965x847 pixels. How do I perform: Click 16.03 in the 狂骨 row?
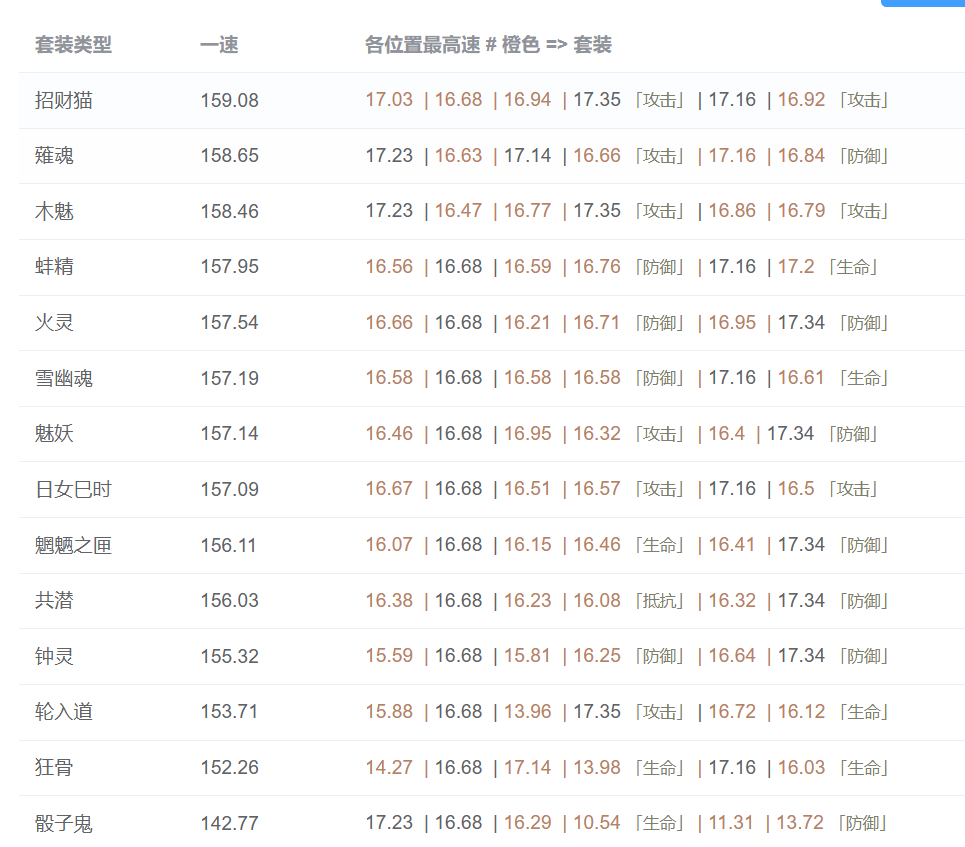[801, 767]
